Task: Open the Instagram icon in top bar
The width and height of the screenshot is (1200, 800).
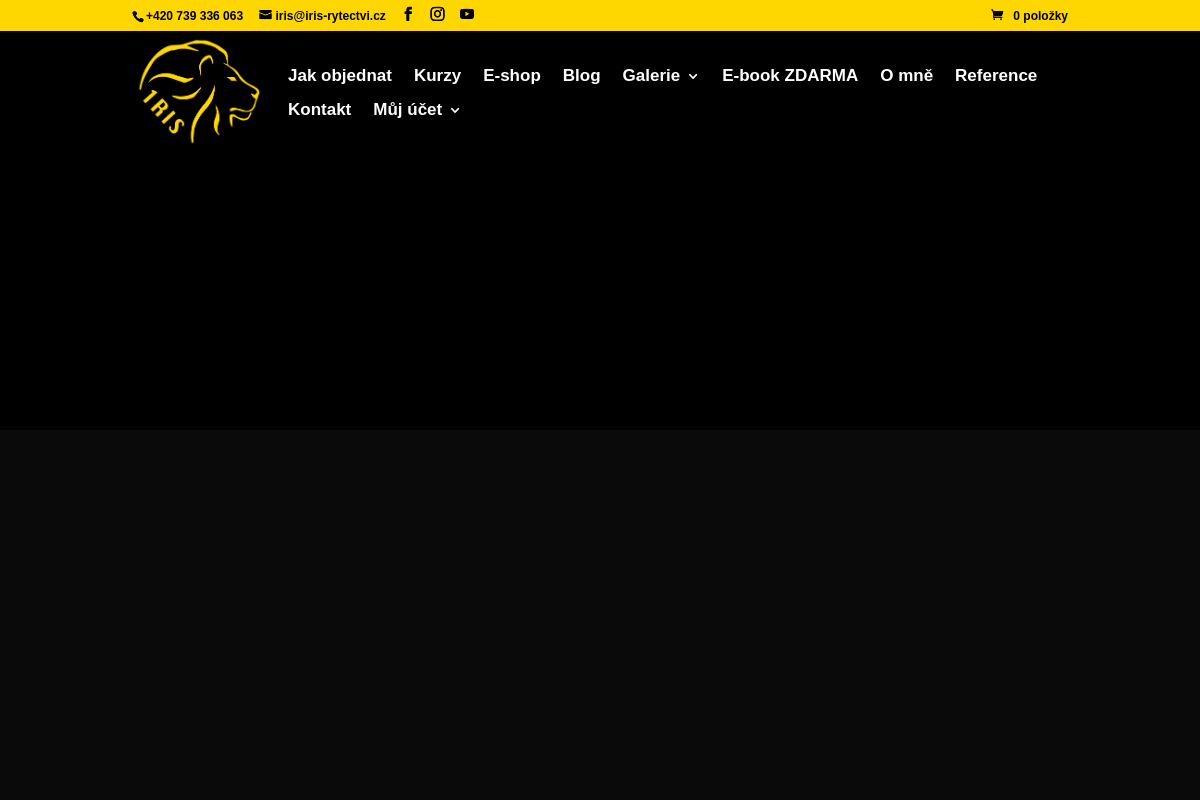Action: pyautogui.click(x=437, y=14)
